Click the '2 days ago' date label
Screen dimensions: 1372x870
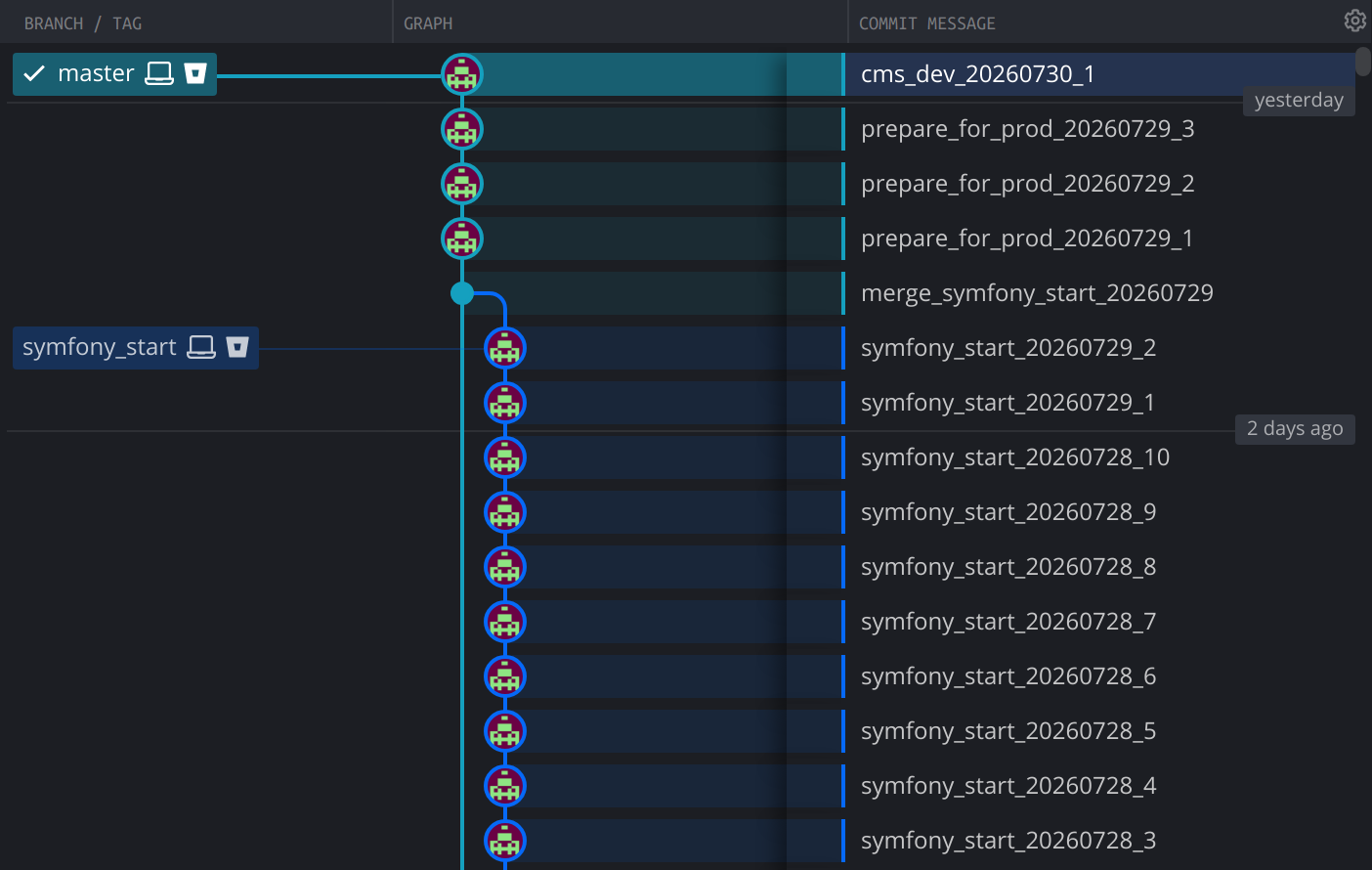coord(1295,429)
